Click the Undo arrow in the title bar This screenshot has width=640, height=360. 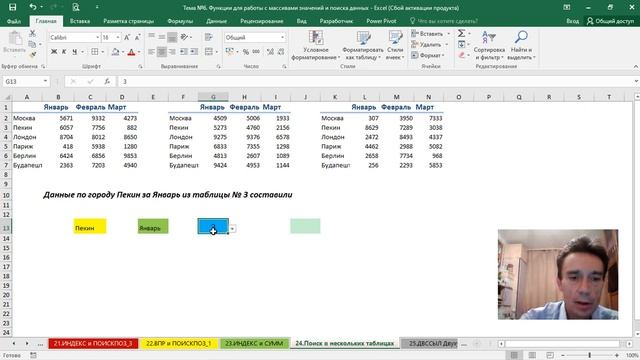pos(33,7)
